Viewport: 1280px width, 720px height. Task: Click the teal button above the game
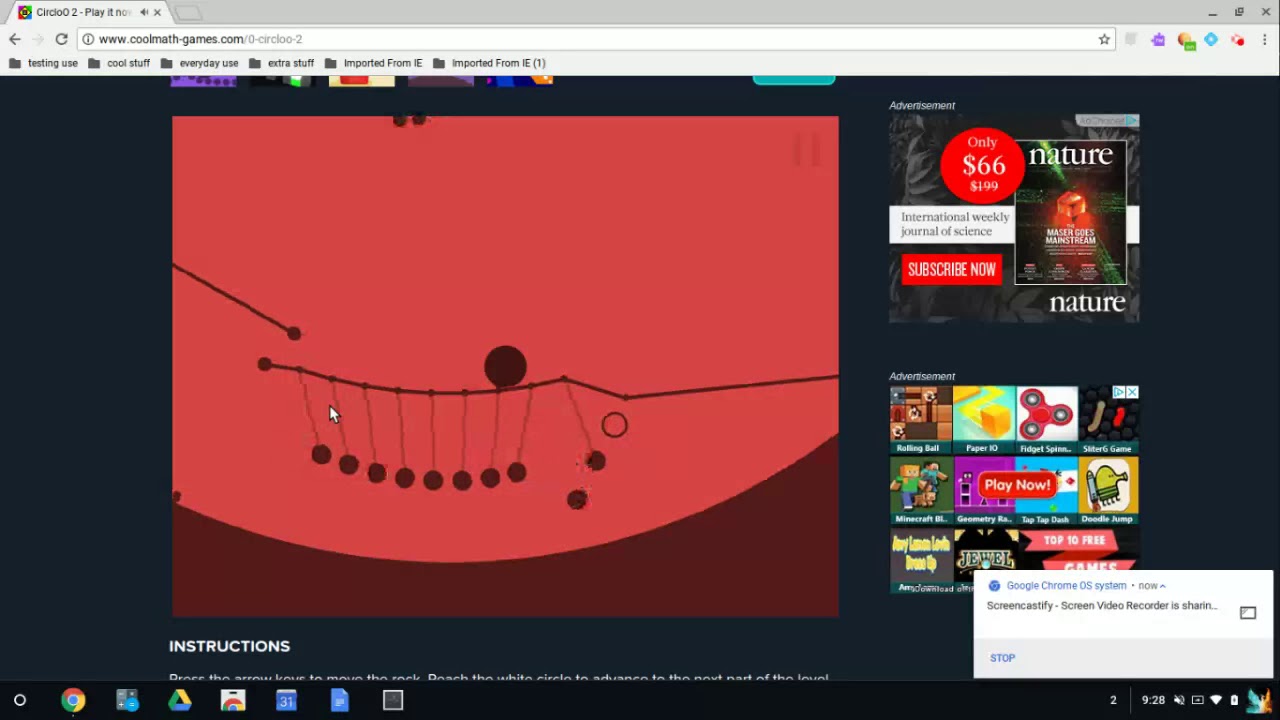tap(793, 80)
